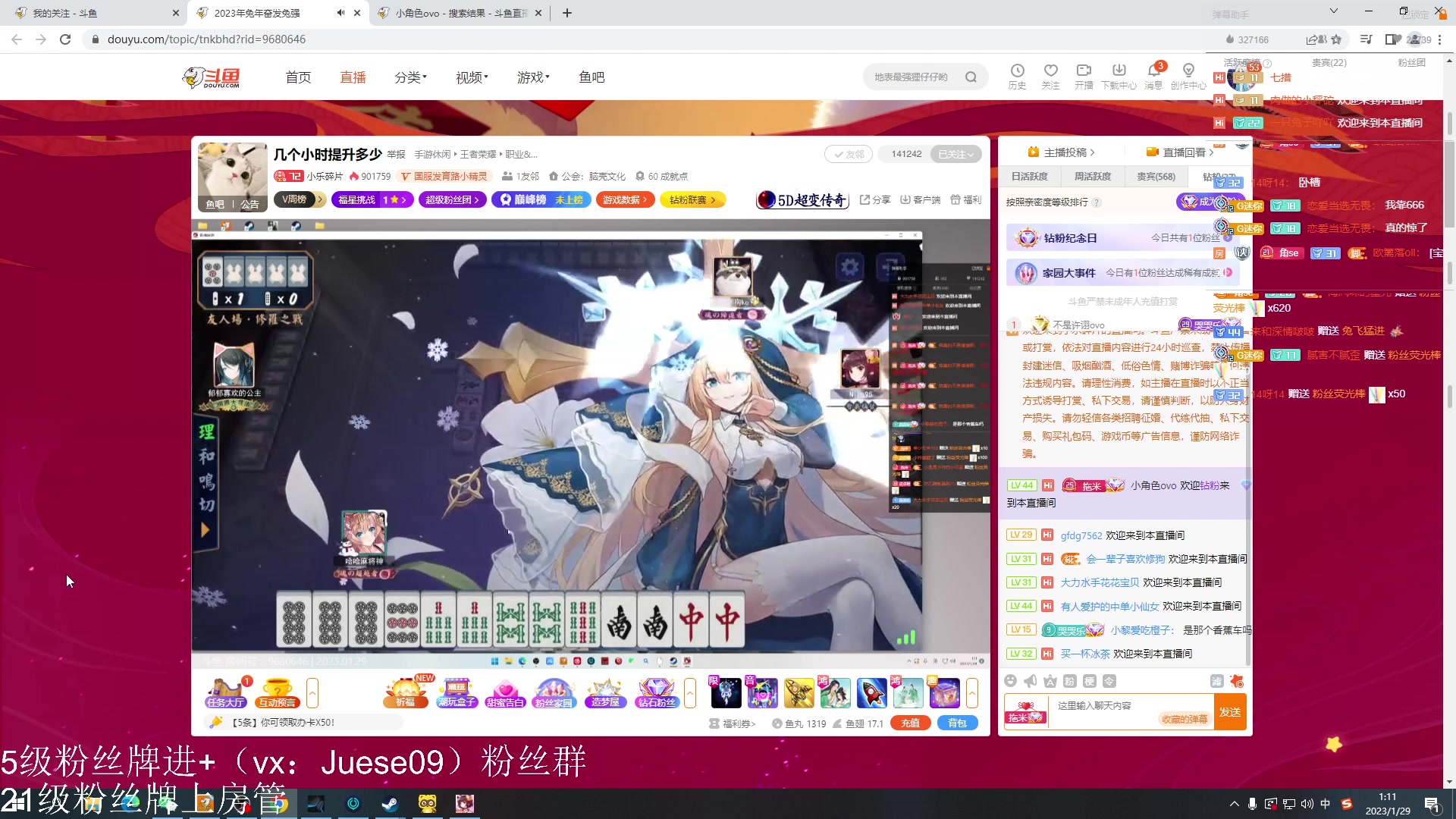Viewport: 1456px width, 819px height.
Task: Open the 任务大厅 task hall icon
Action: point(225,693)
